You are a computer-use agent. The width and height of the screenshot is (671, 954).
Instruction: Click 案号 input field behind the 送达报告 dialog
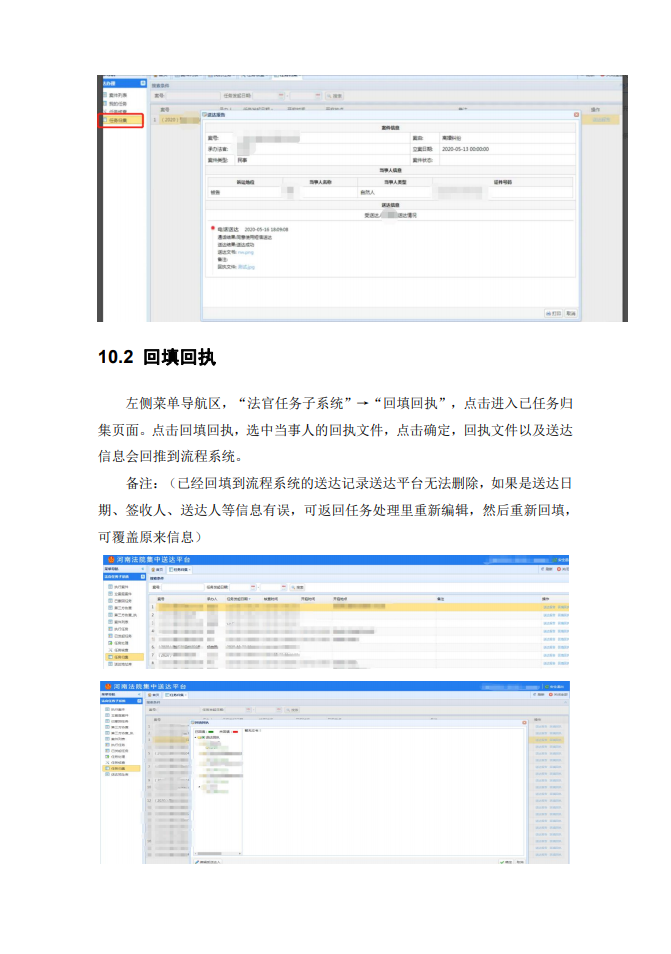[x=193, y=96]
